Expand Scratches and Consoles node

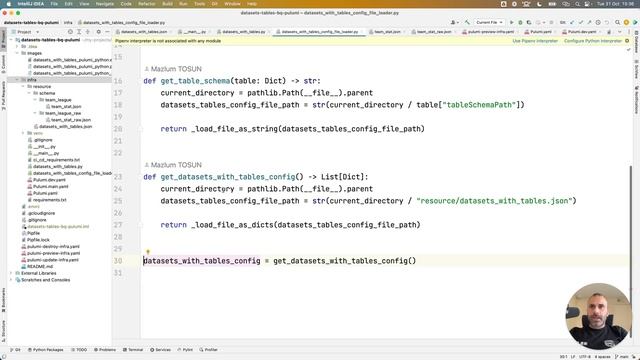click(x=11, y=280)
